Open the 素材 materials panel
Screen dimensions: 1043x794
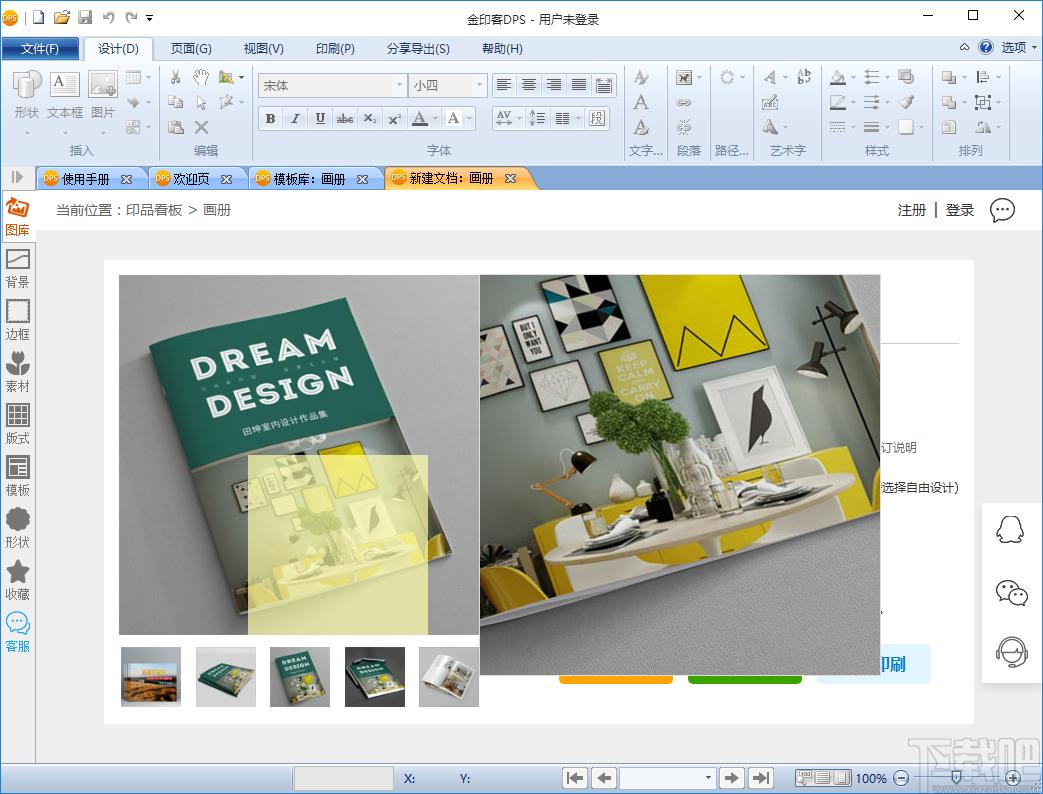[x=18, y=372]
